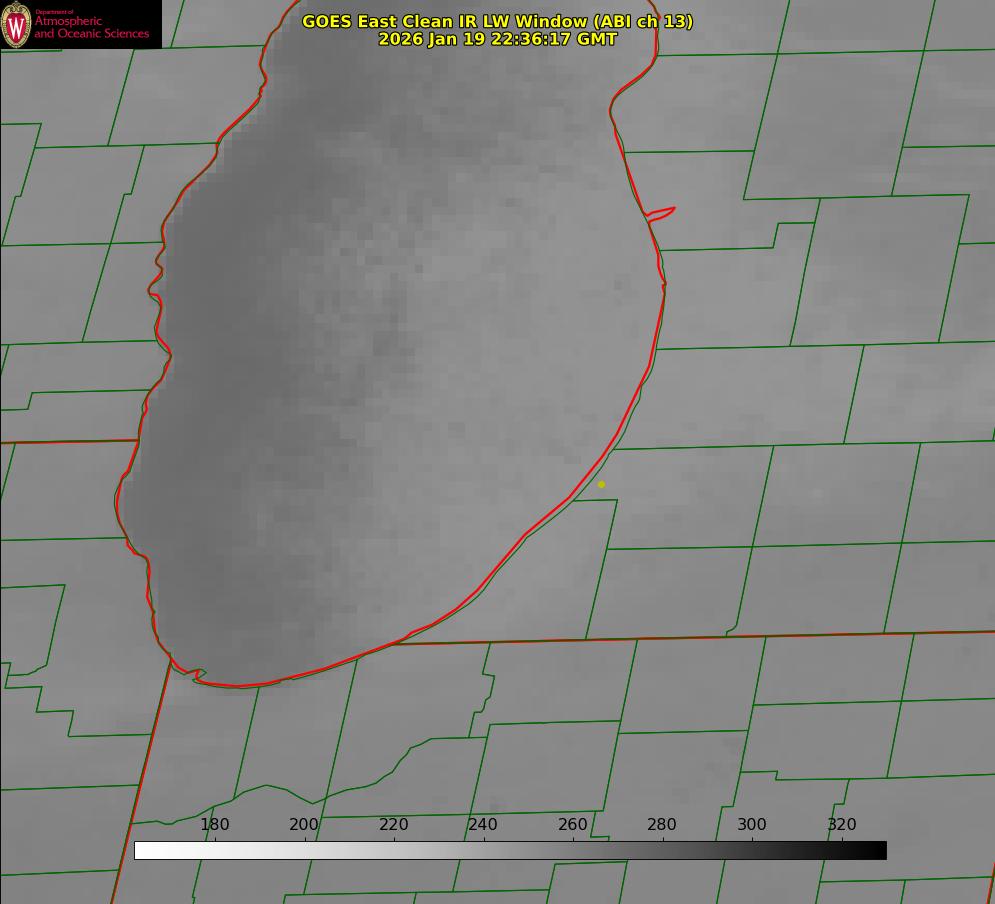Click the colorbar directly below the 240 label

click(483, 850)
